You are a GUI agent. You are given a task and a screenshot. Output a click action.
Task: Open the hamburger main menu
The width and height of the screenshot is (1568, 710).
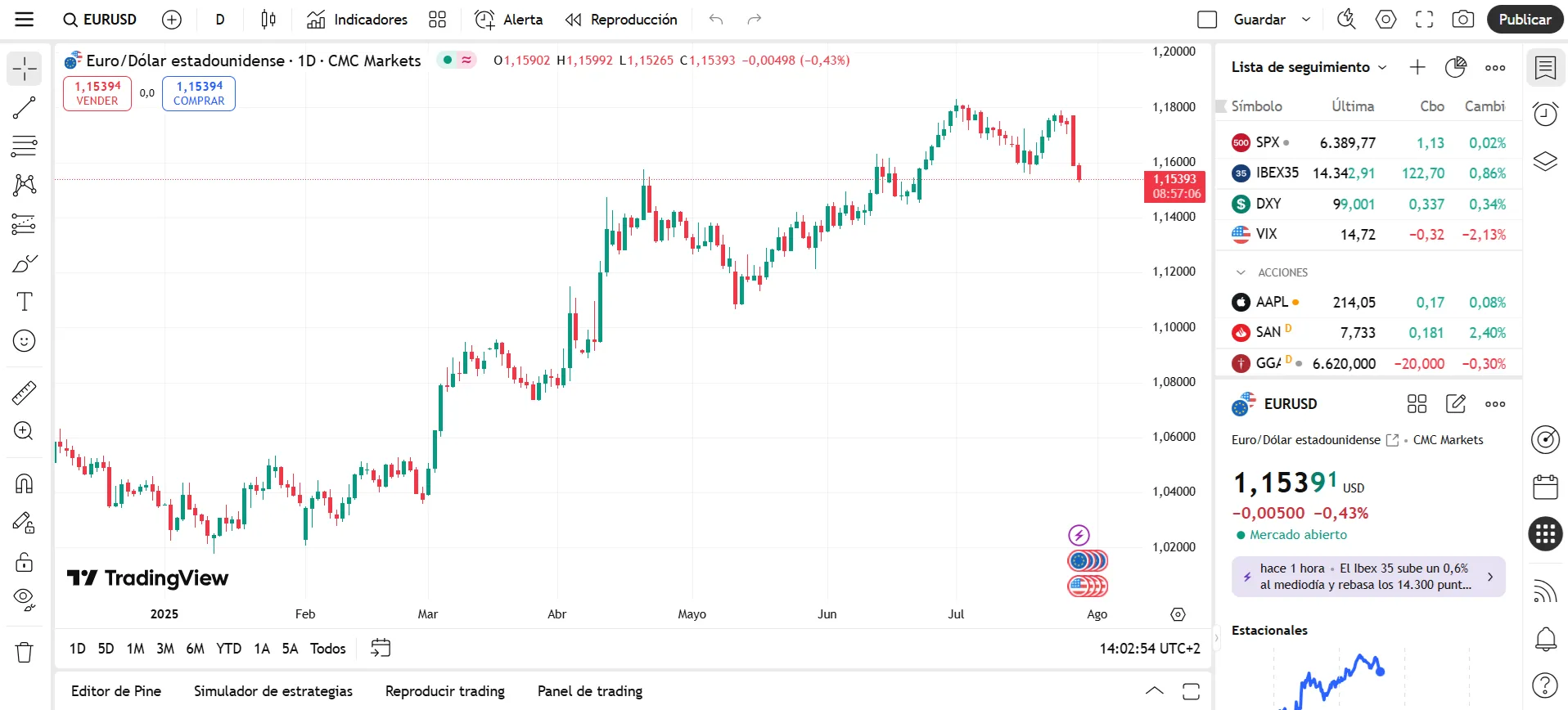pos(25,20)
